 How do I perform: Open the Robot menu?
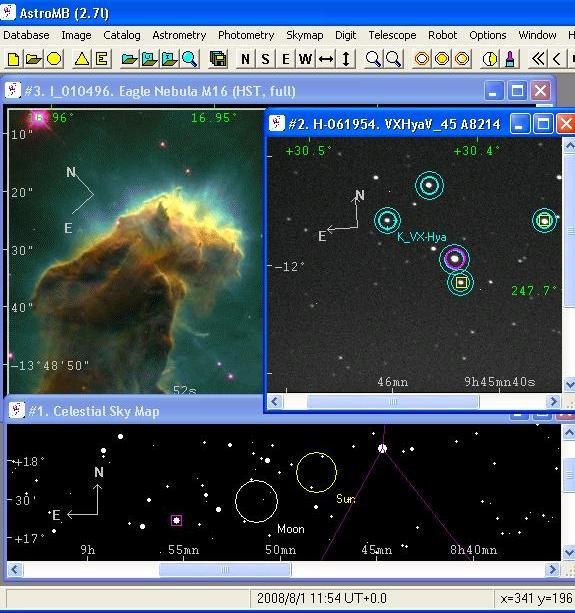point(442,35)
